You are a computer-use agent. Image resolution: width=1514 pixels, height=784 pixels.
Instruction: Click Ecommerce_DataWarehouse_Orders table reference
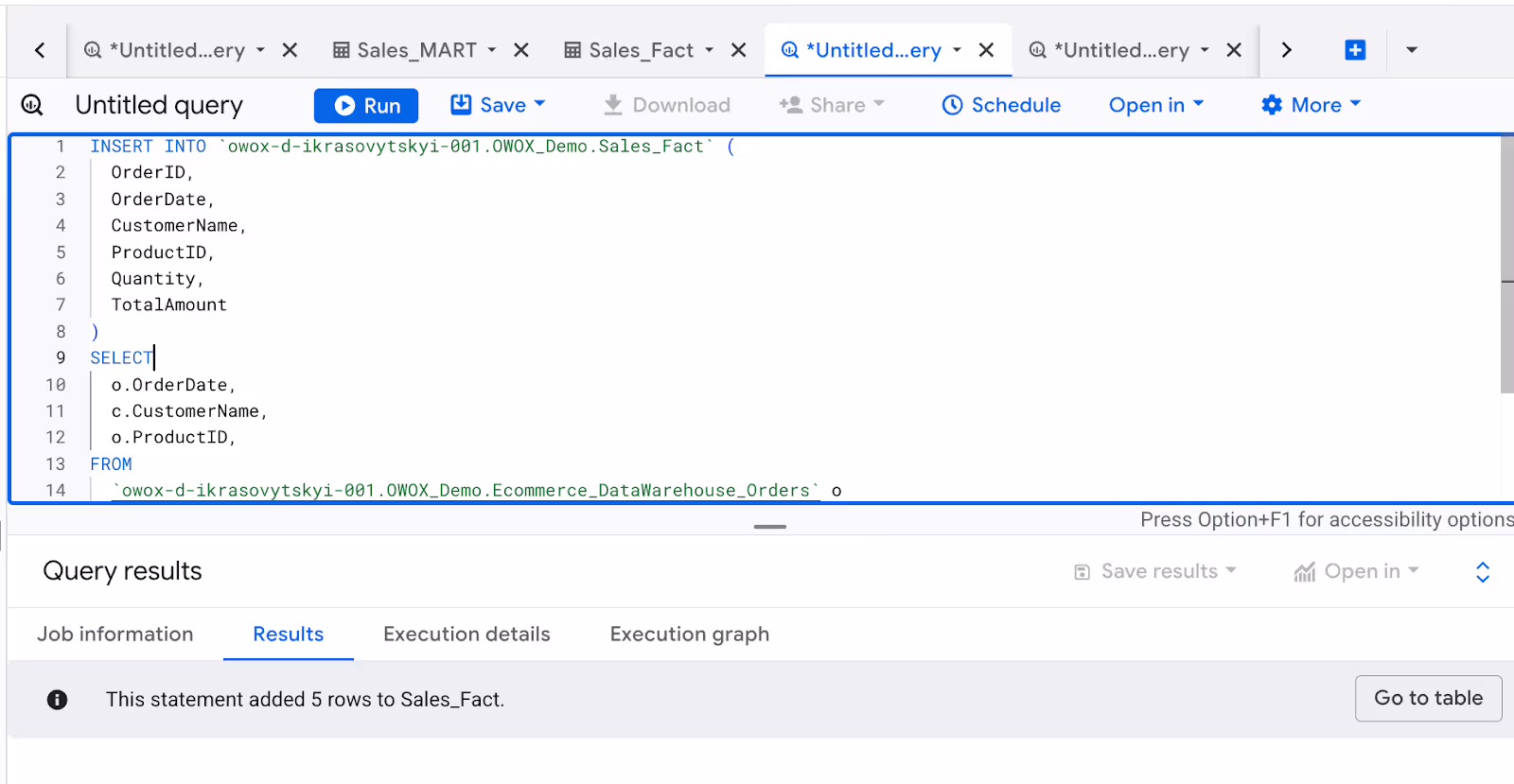tap(467, 491)
